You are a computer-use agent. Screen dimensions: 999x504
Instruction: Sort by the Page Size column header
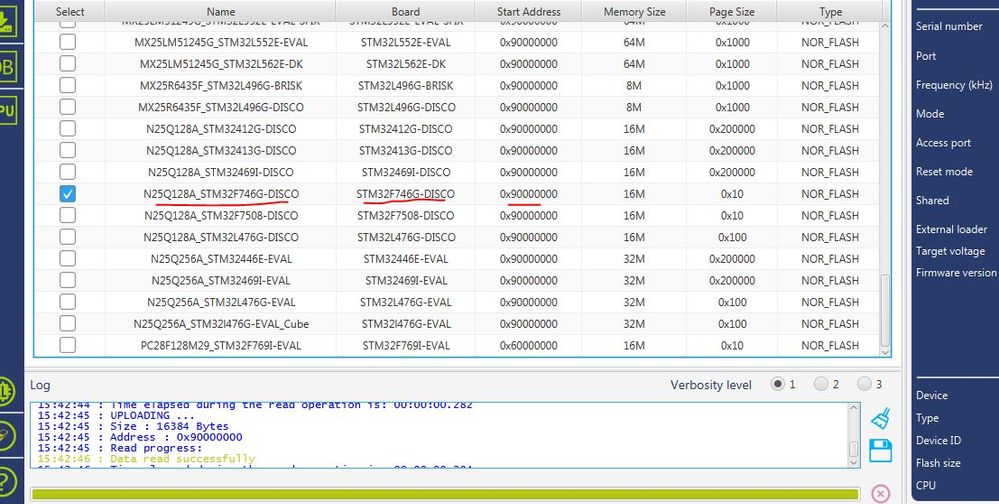(732, 11)
